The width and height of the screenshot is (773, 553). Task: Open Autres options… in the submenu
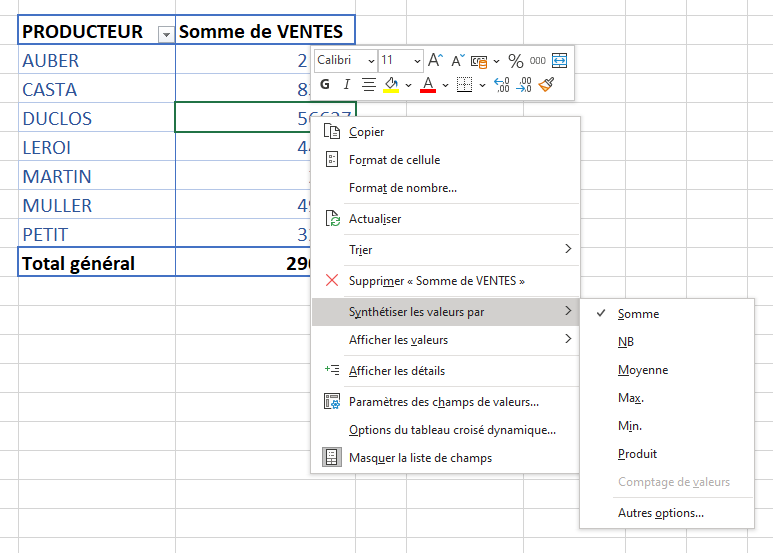click(660, 513)
